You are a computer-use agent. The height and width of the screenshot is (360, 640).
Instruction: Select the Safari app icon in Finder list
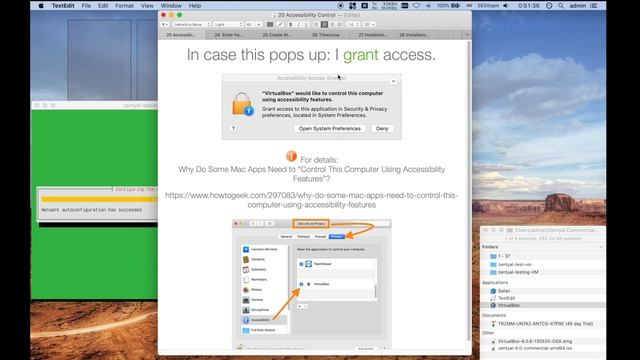pos(493,291)
